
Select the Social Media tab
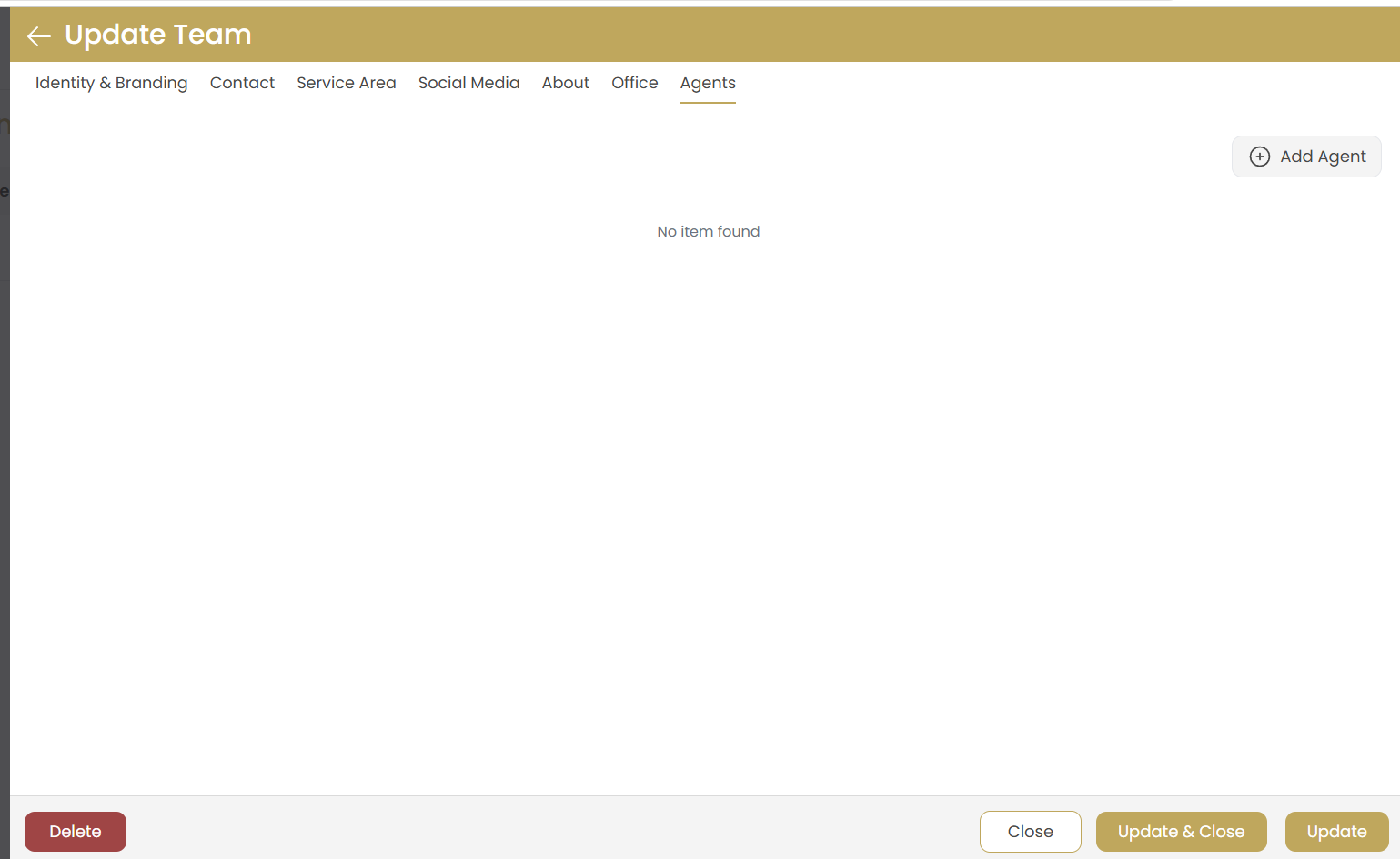point(468,83)
